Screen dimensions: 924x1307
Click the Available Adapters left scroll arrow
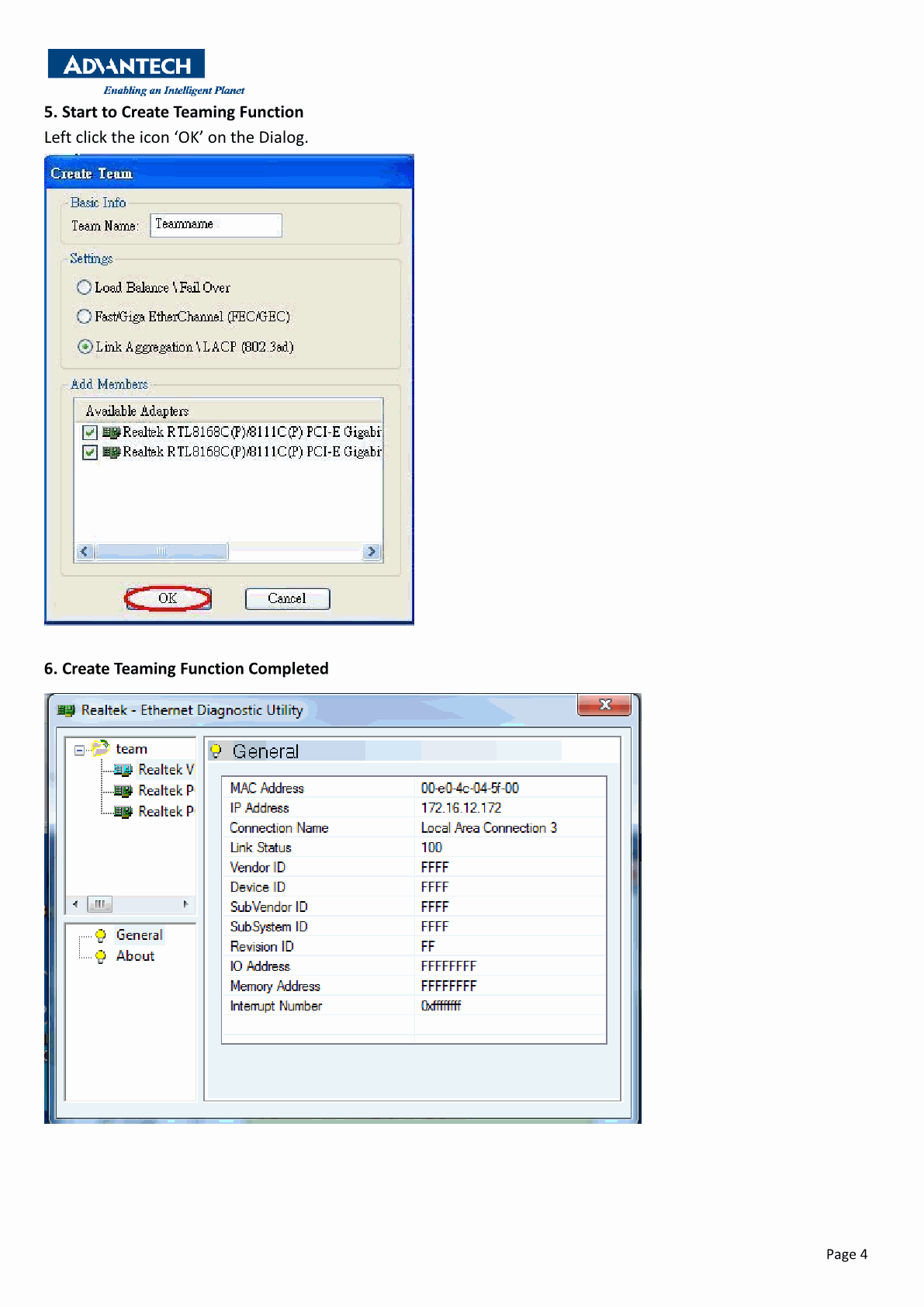85,552
